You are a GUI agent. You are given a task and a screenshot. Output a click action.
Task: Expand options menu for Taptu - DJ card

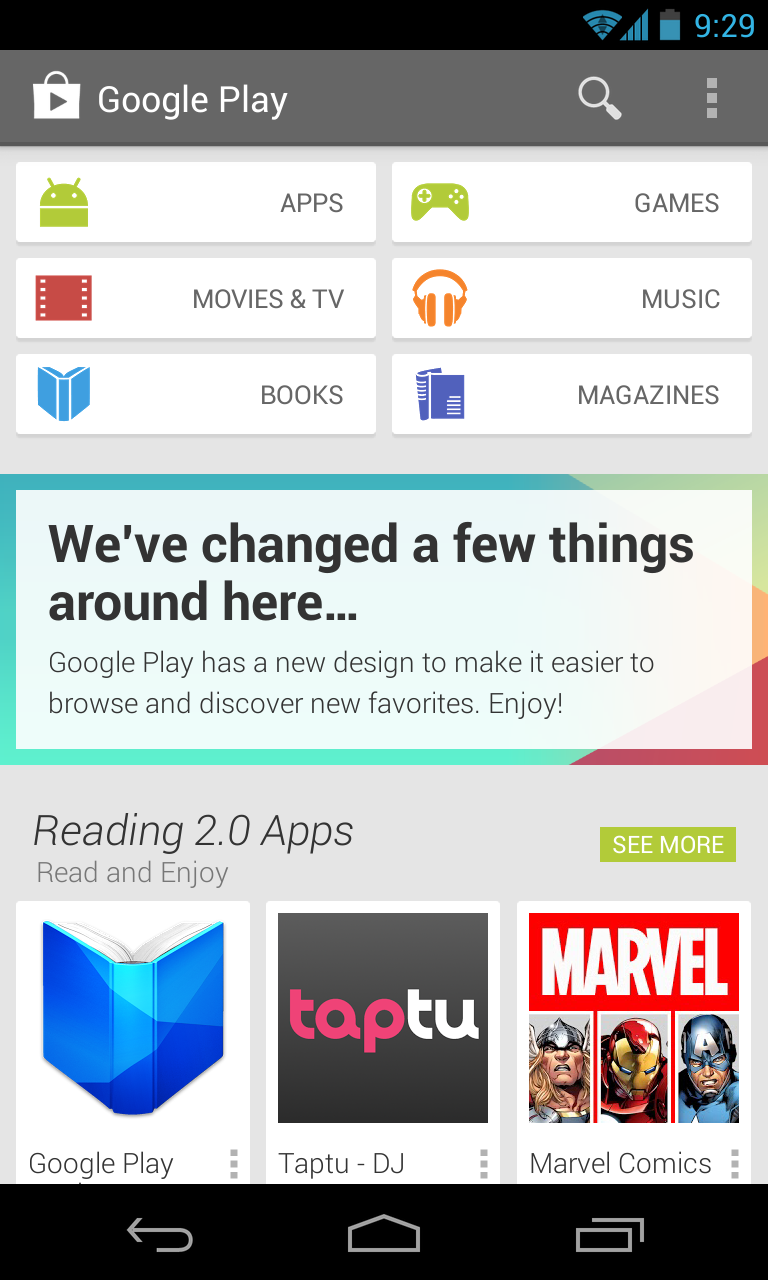point(484,1164)
